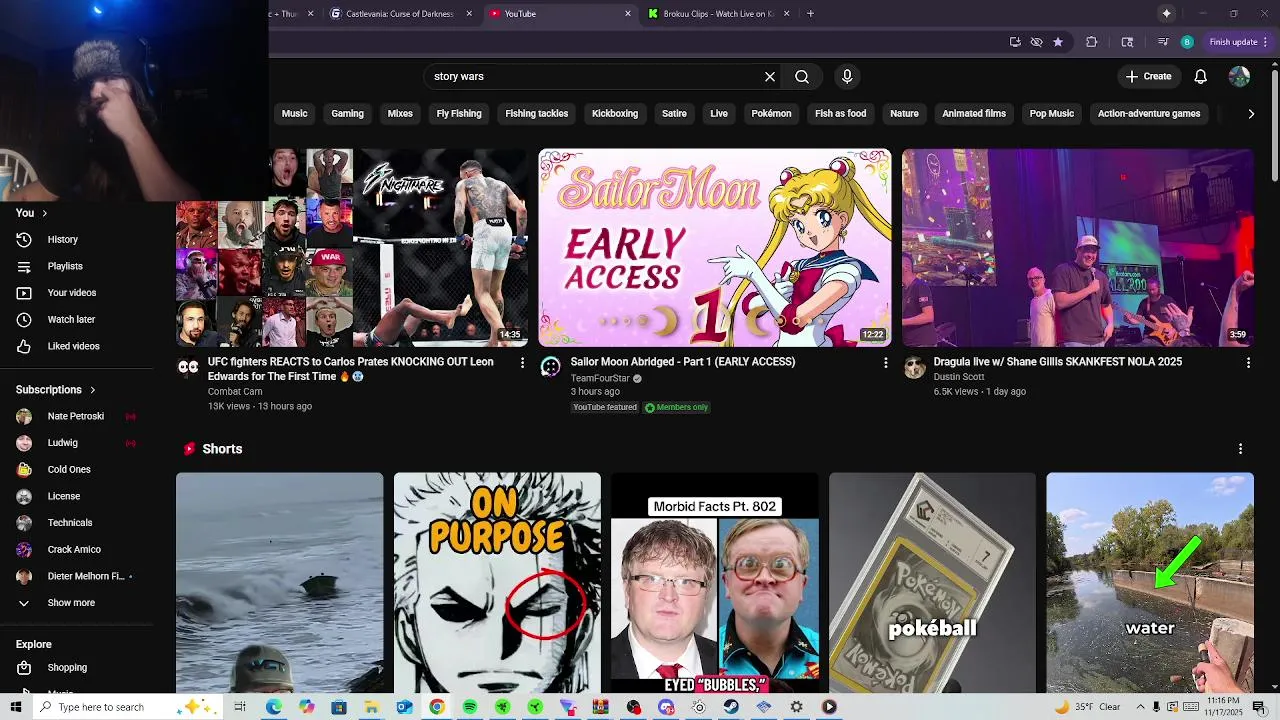Open options for Sailor Moon Abridged video
Viewport: 1280px width, 720px height.
point(885,363)
